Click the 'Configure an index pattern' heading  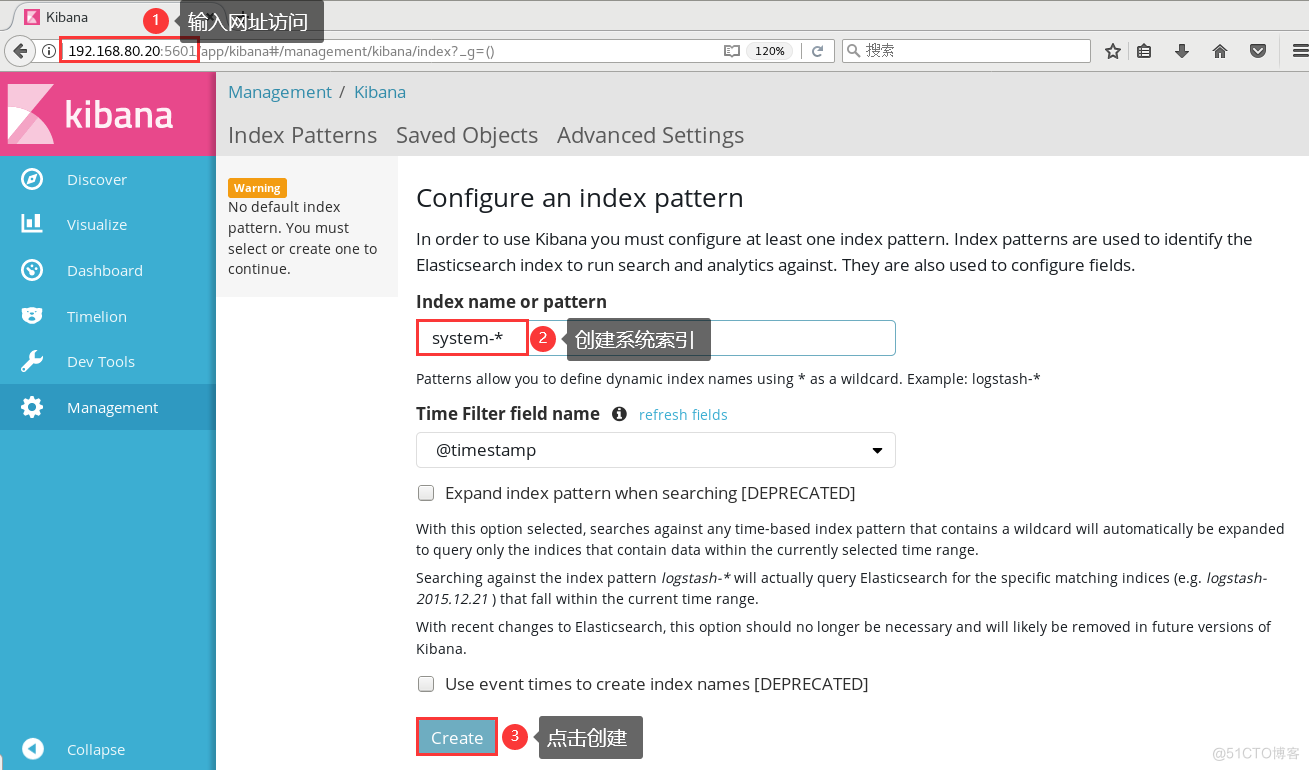[x=580, y=198]
